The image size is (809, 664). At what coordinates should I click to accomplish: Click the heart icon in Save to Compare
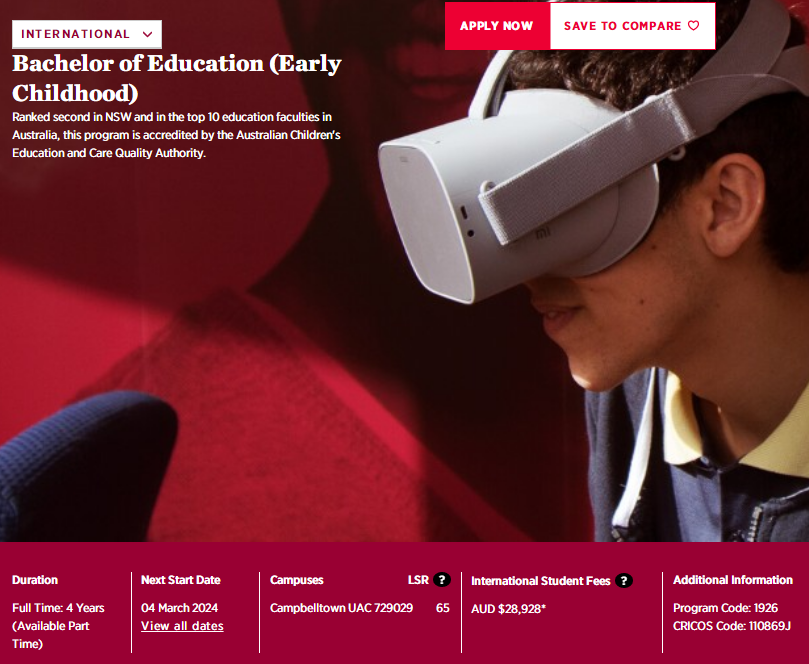pos(694,25)
